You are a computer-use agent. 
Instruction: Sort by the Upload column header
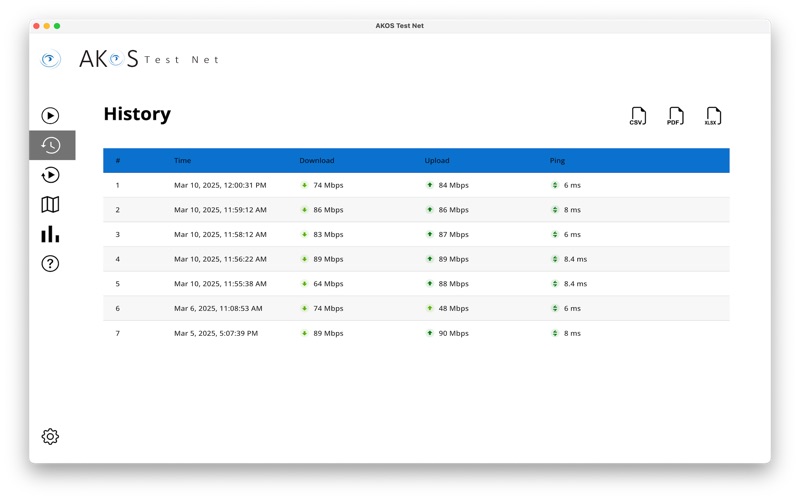[x=437, y=161]
